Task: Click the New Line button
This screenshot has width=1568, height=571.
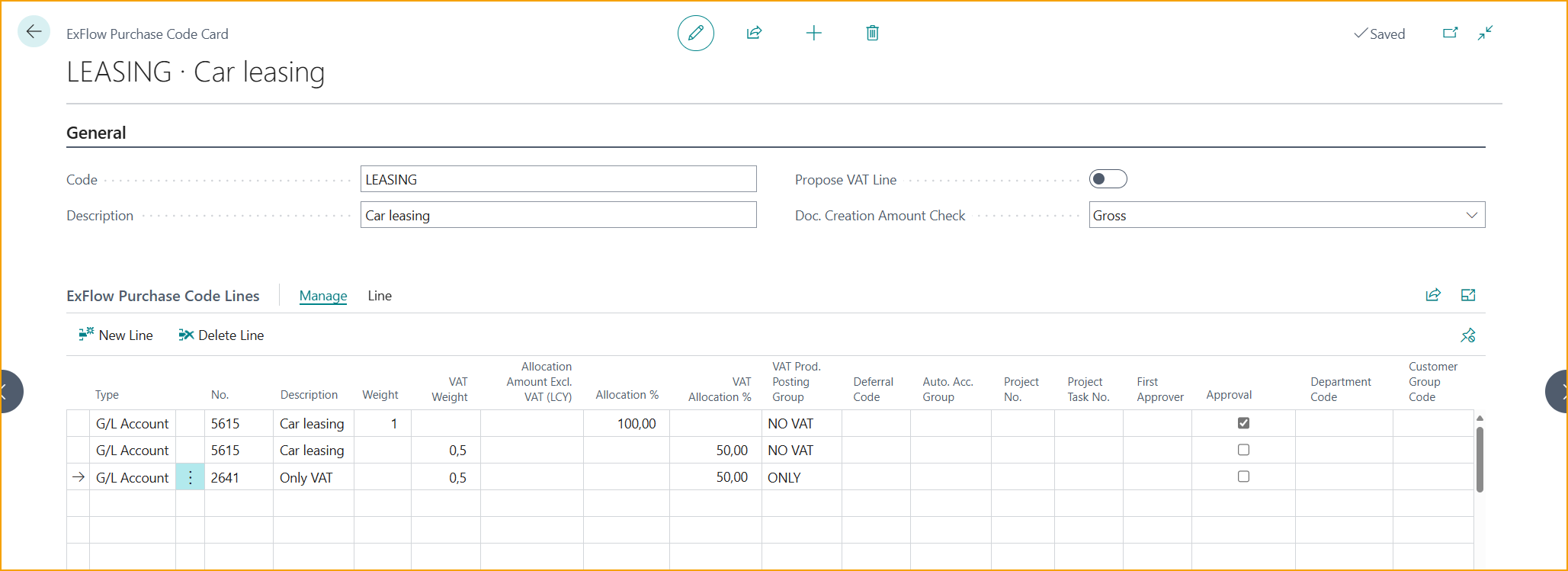Action: coord(116,335)
